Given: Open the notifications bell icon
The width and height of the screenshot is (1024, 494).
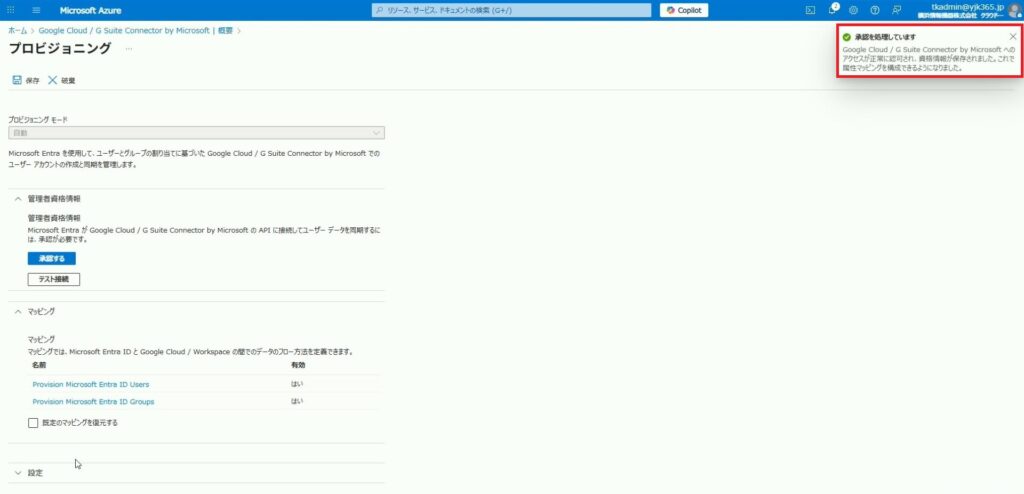Looking at the screenshot, I should click(x=832, y=10).
